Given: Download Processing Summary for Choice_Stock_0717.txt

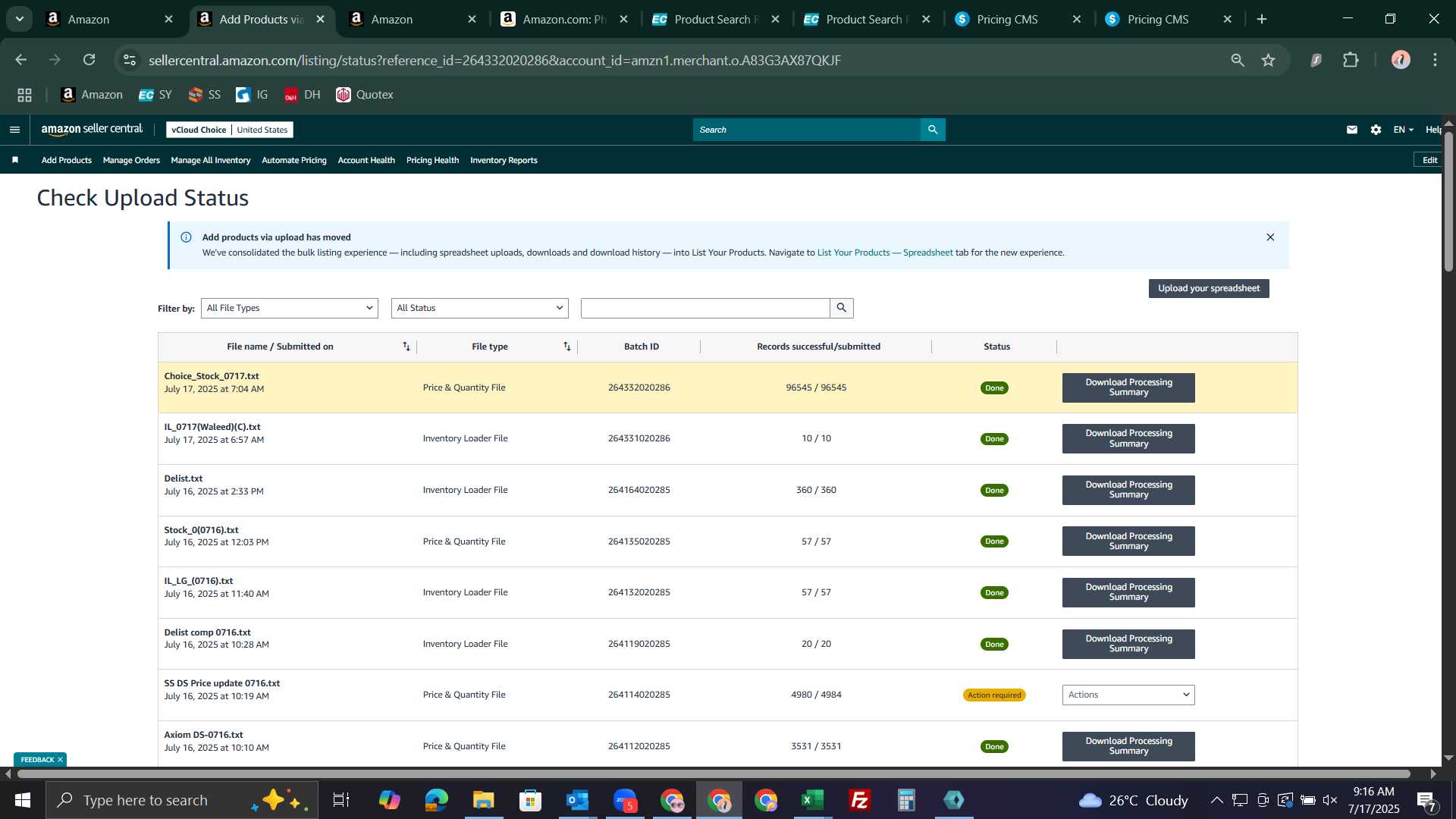Looking at the screenshot, I should click(x=1128, y=388).
